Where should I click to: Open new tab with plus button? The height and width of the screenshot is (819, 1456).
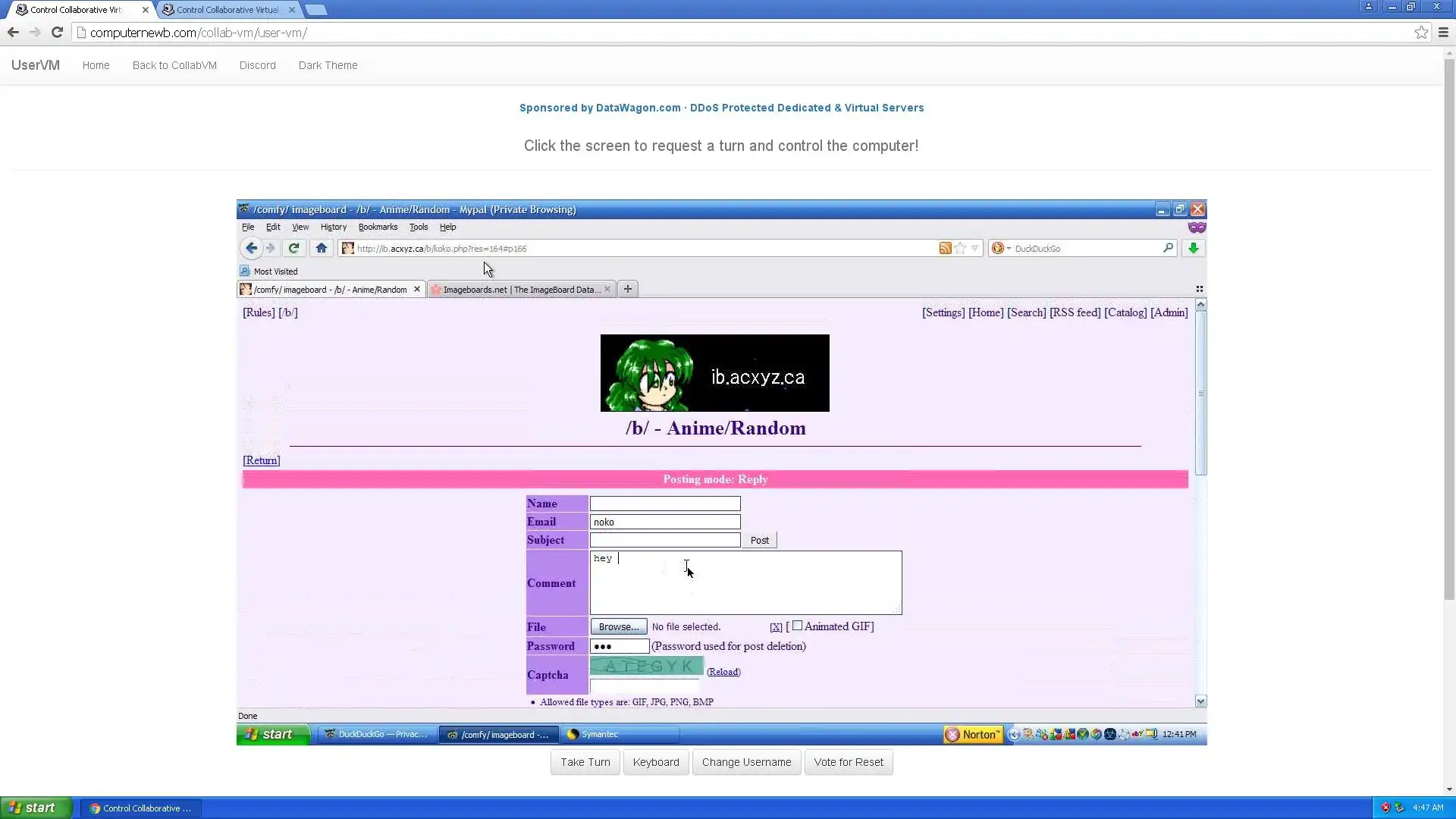click(x=627, y=289)
